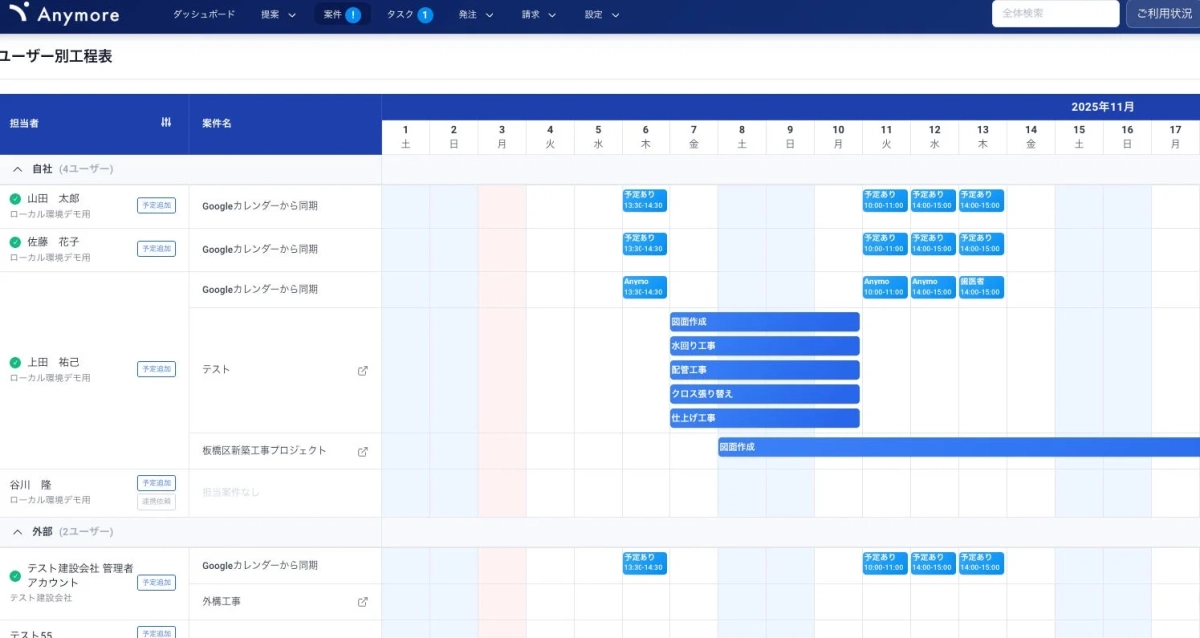Click the 全体検索 search field
Viewport: 1200px width, 638px height.
pos(1055,14)
